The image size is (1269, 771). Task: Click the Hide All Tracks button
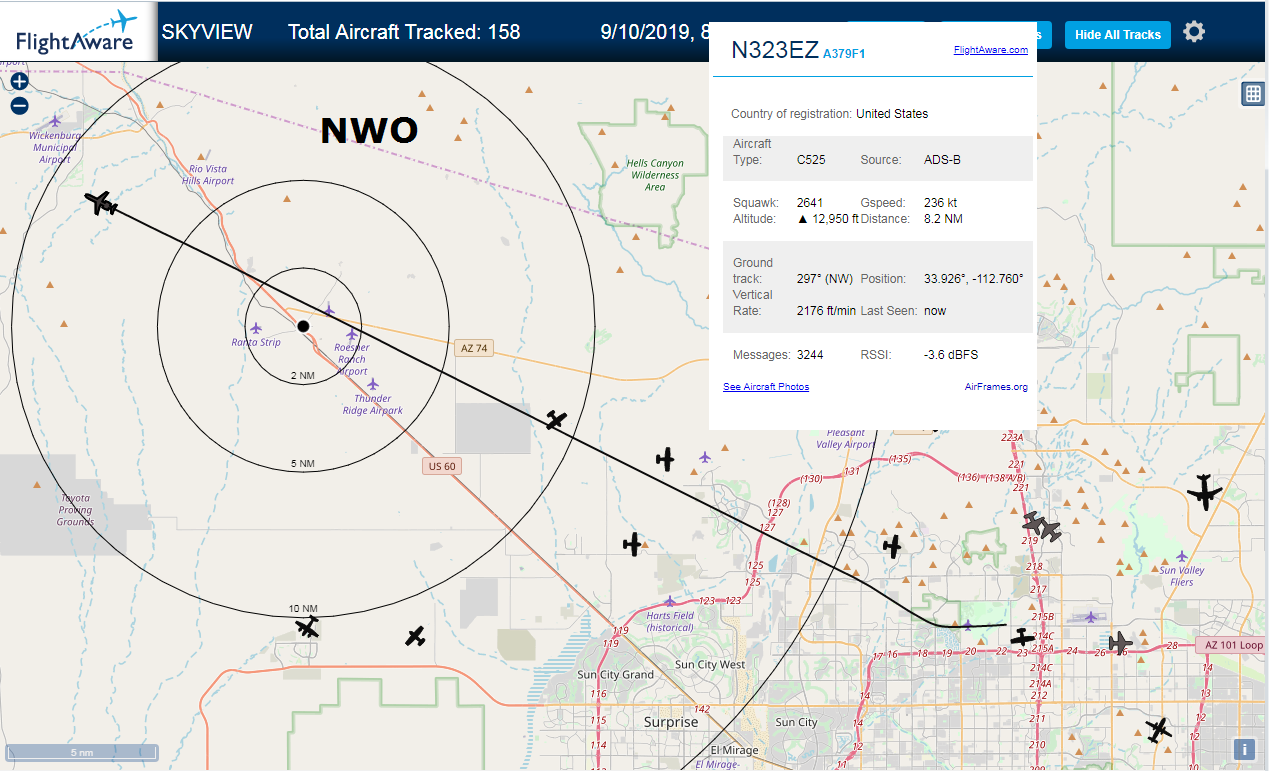[x=1117, y=34]
